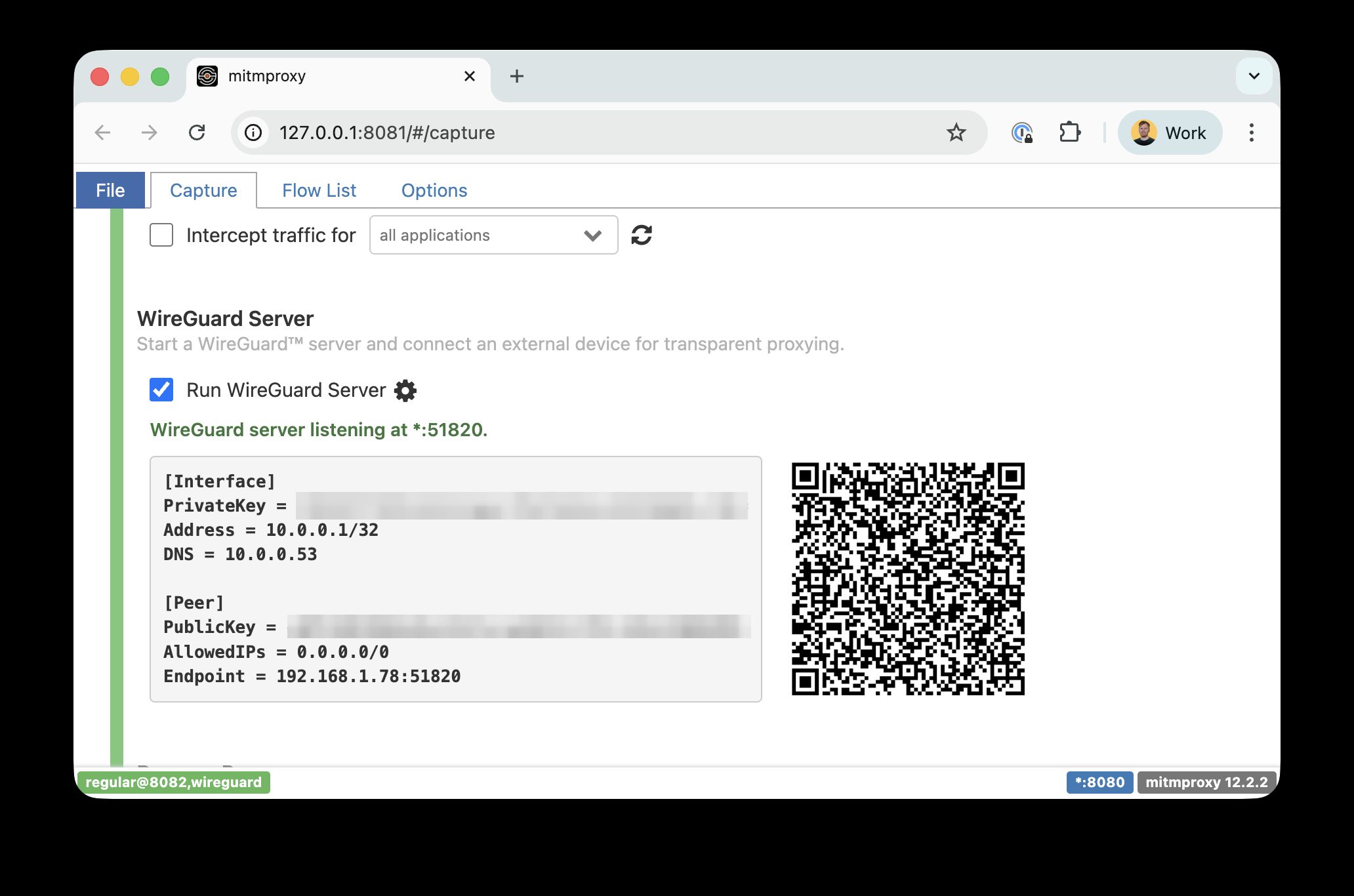Enable Intercept traffic for checkbox
The height and width of the screenshot is (896, 1354).
pos(161,235)
